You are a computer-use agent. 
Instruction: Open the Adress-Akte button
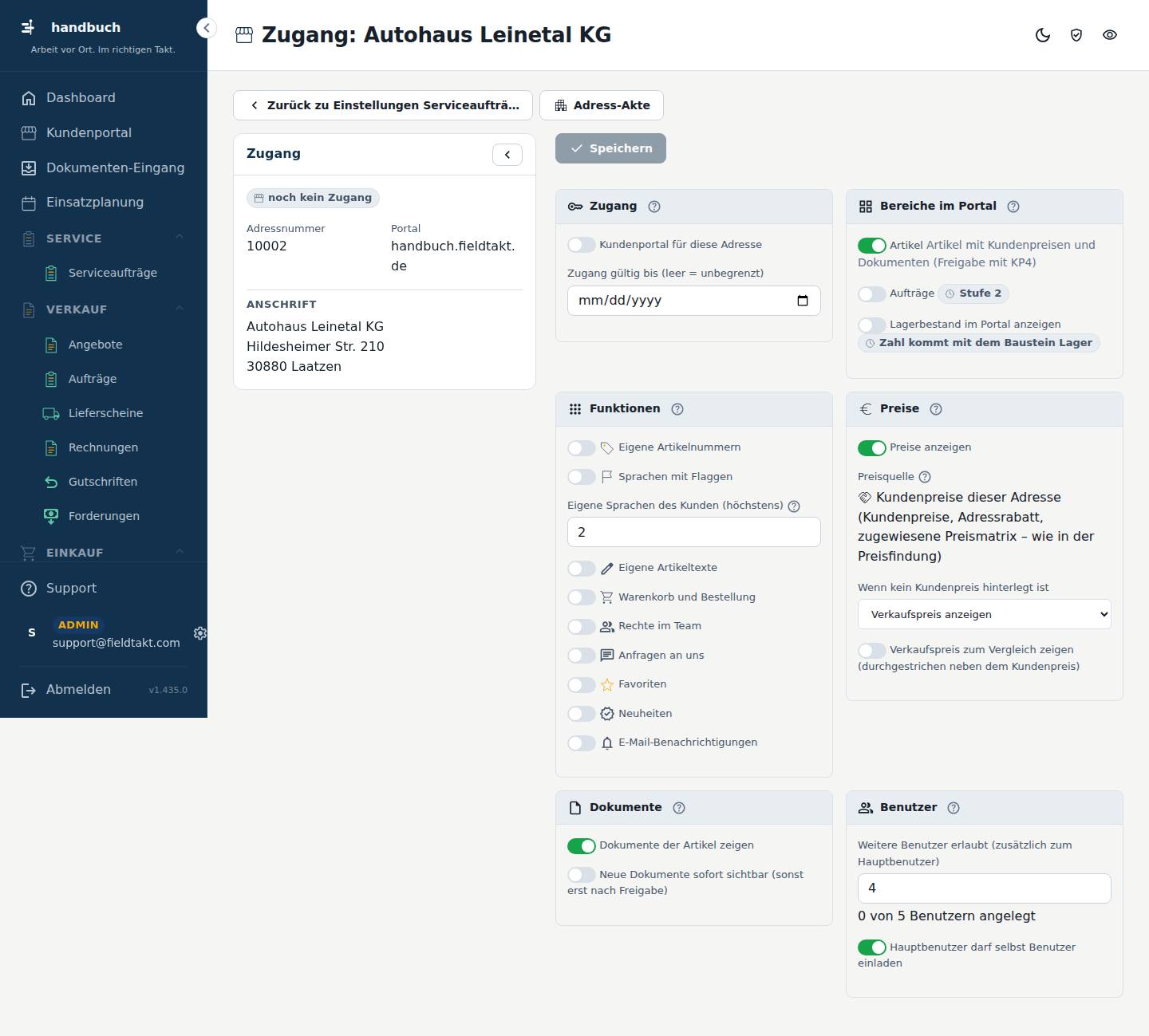[x=602, y=105]
